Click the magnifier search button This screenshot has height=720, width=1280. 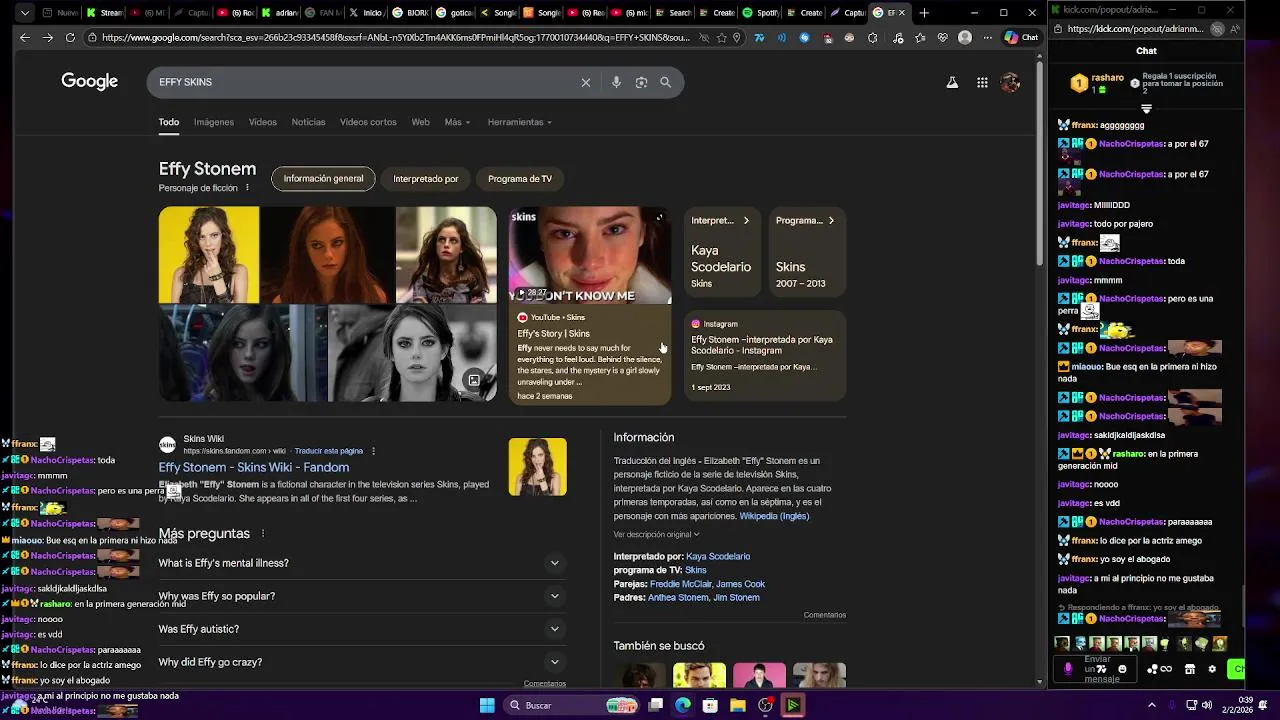pos(666,82)
